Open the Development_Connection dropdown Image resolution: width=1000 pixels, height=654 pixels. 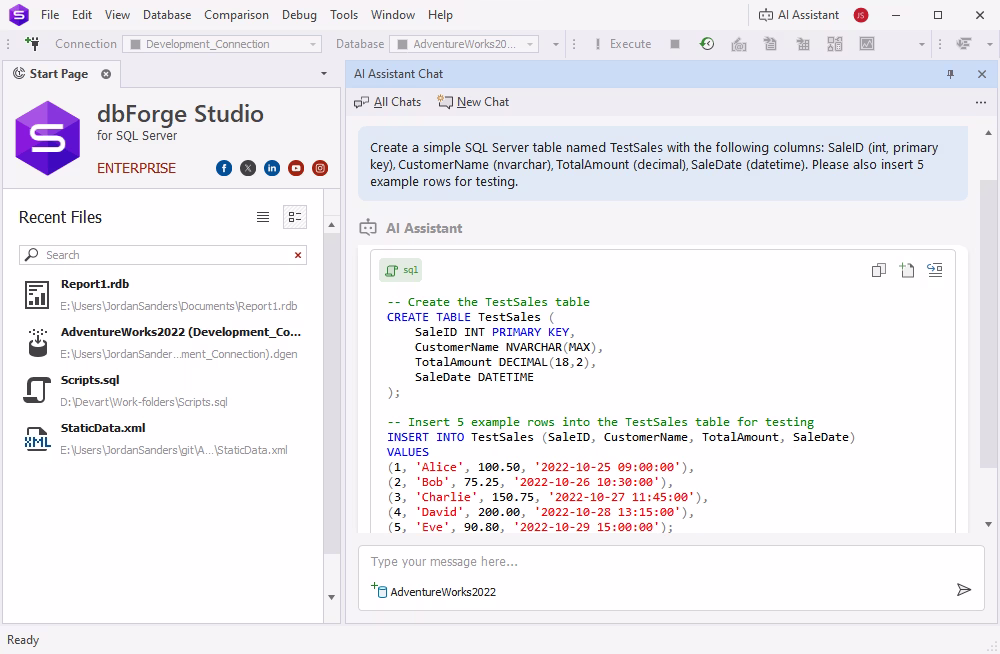(223, 44)
